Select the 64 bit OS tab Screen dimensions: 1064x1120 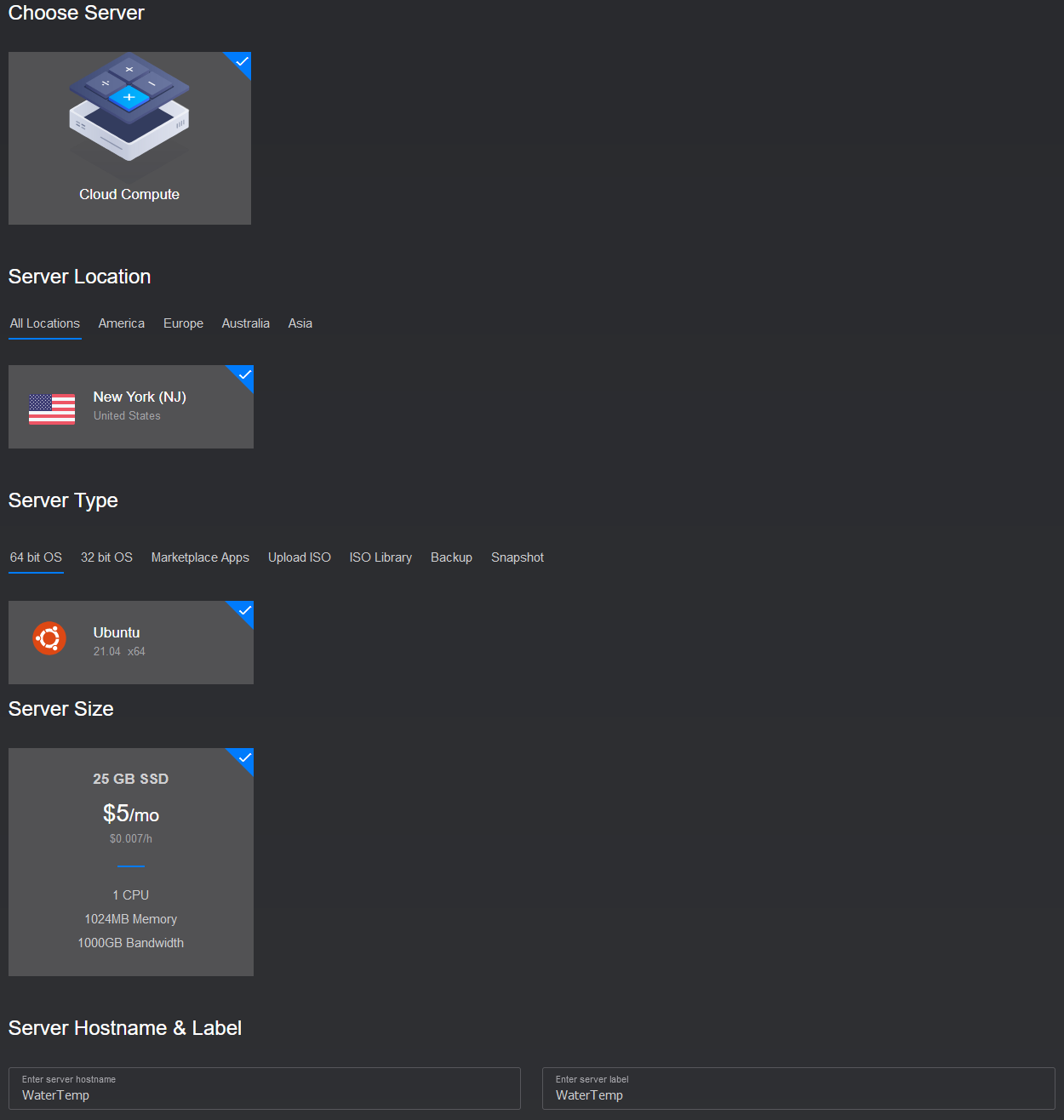36,557
